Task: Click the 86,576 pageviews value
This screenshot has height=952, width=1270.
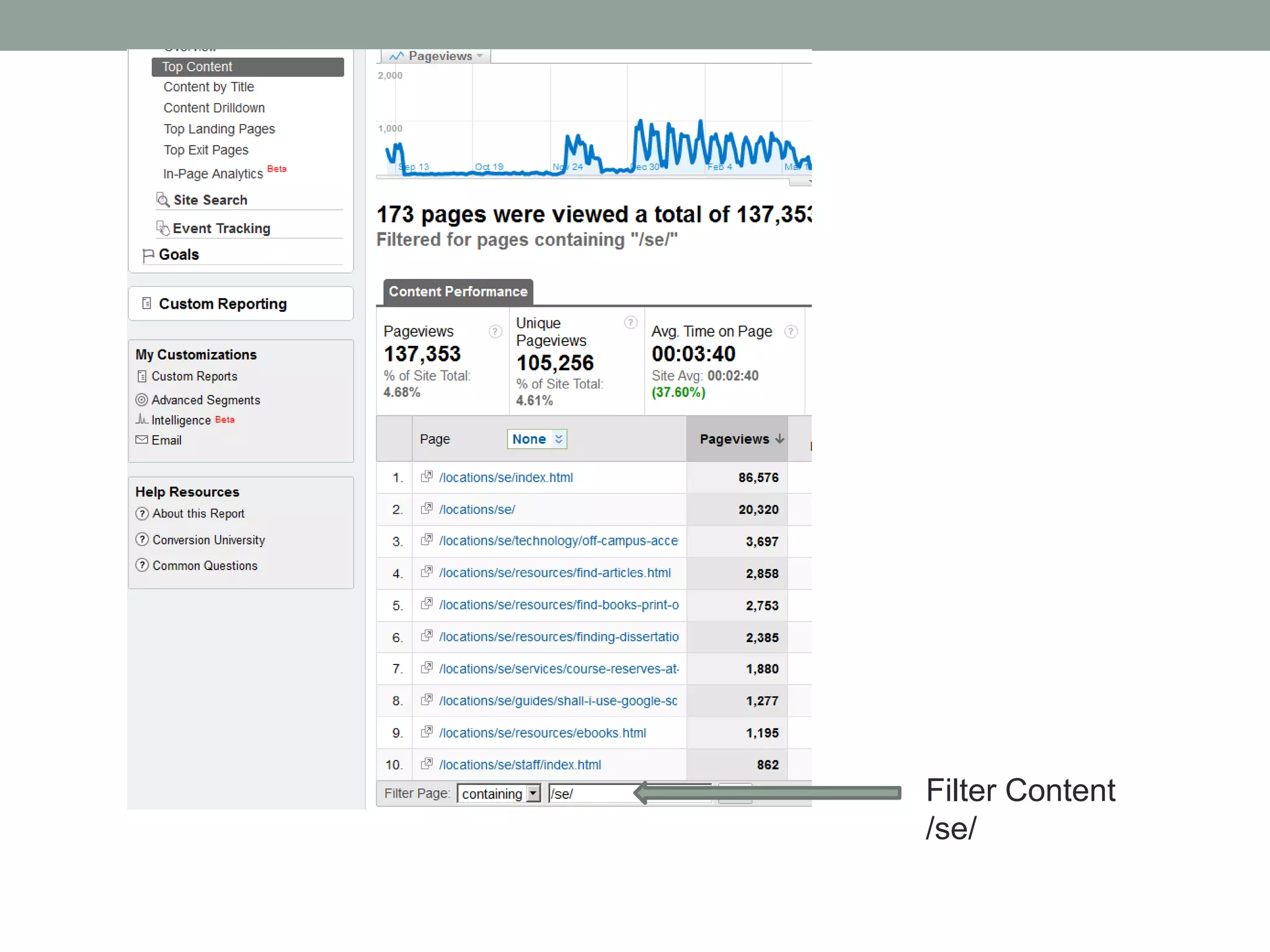Action: pyautogui.click(x=758, y=478)
